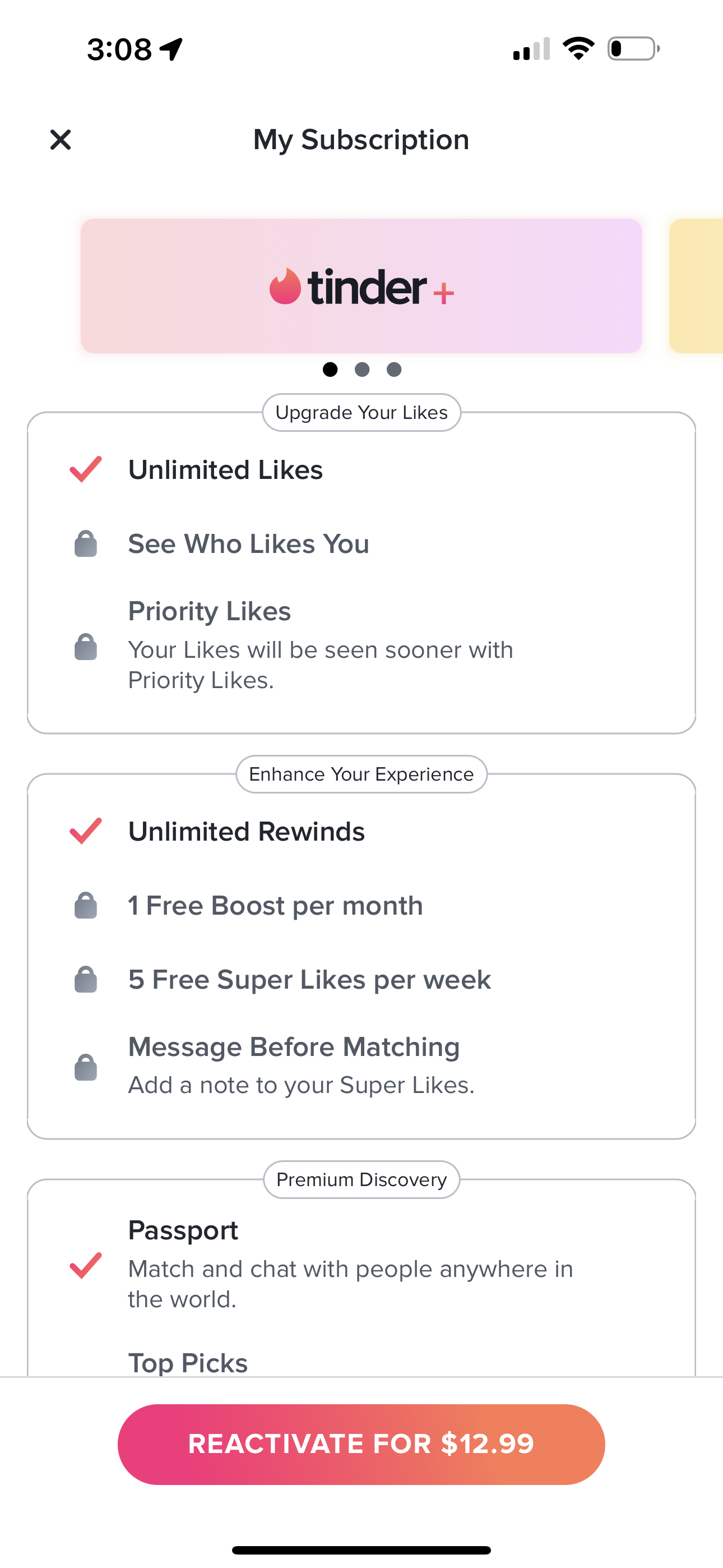Select the third carousel page dot
The height and width of the screenshot is (1568, 723).
click(395, 370)
